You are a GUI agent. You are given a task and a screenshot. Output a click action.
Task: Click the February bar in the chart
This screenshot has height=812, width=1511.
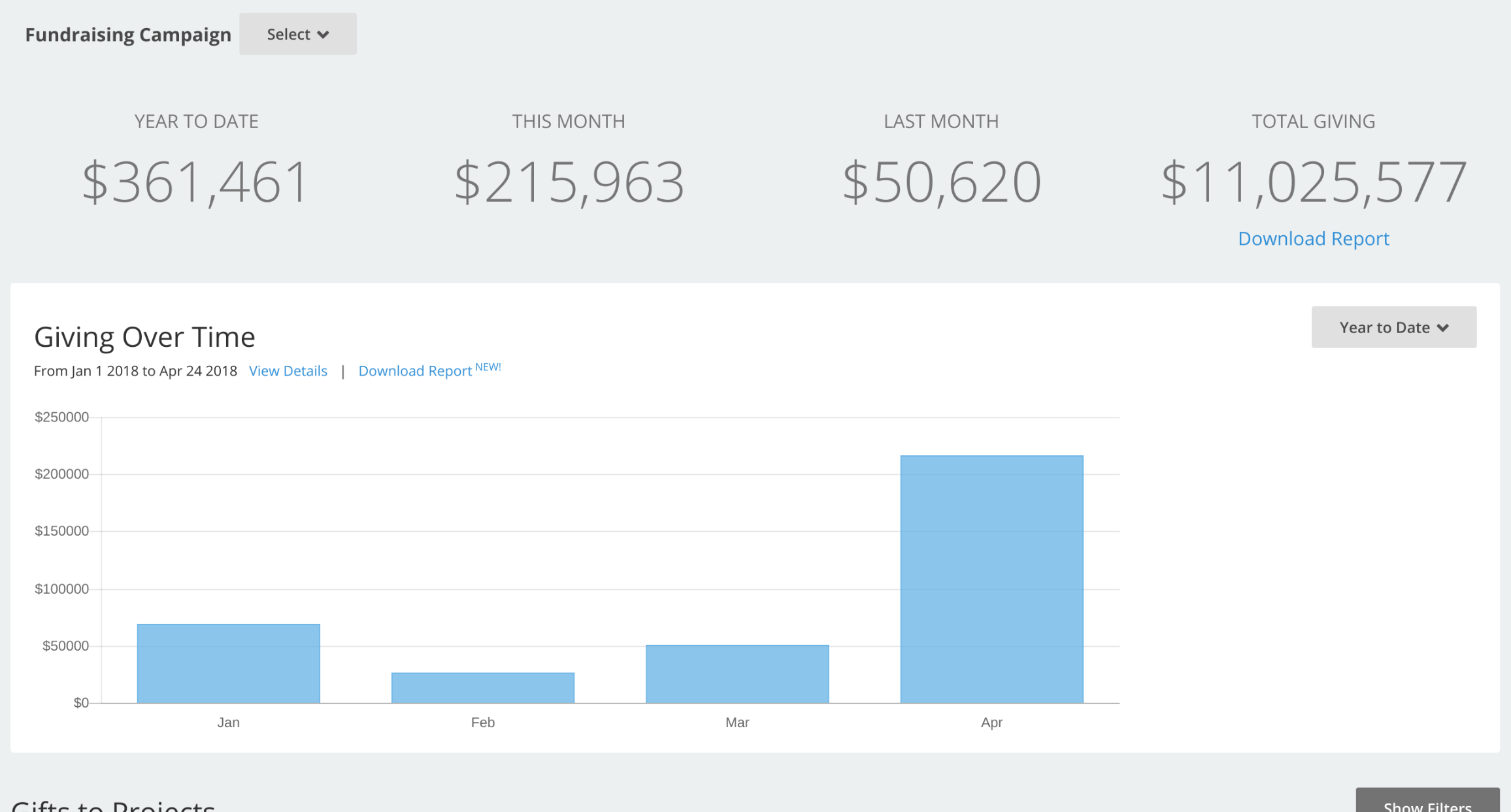click(482, 687)
